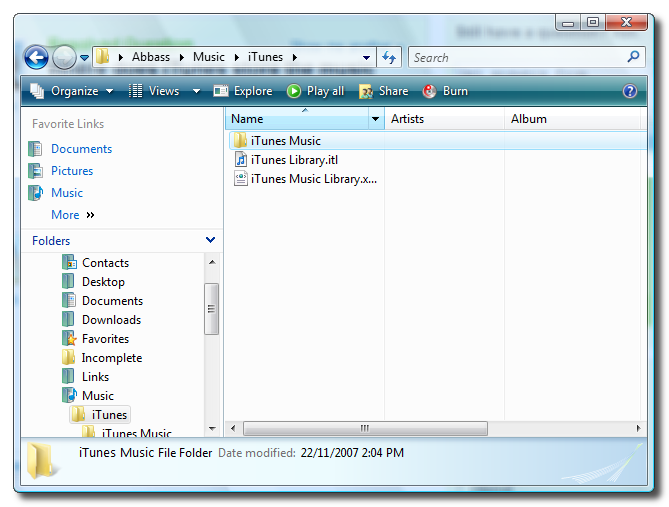The height and width of the screenshot is (507, 669).
Task: Click Play all in the toolbar
Action: click(315, 91)
